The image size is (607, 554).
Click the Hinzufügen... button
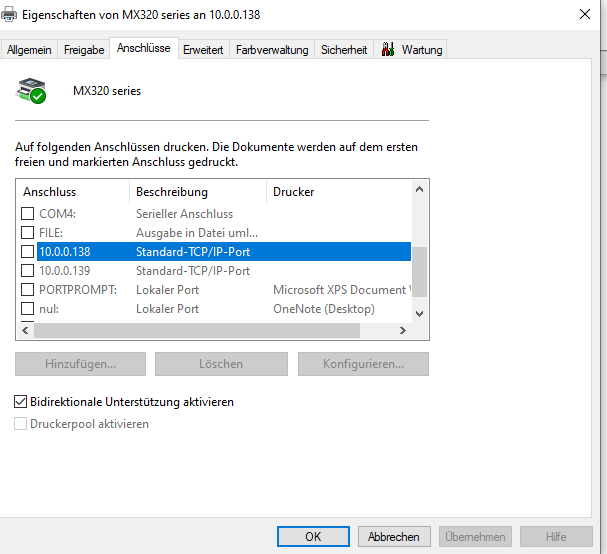coord(81,364)
